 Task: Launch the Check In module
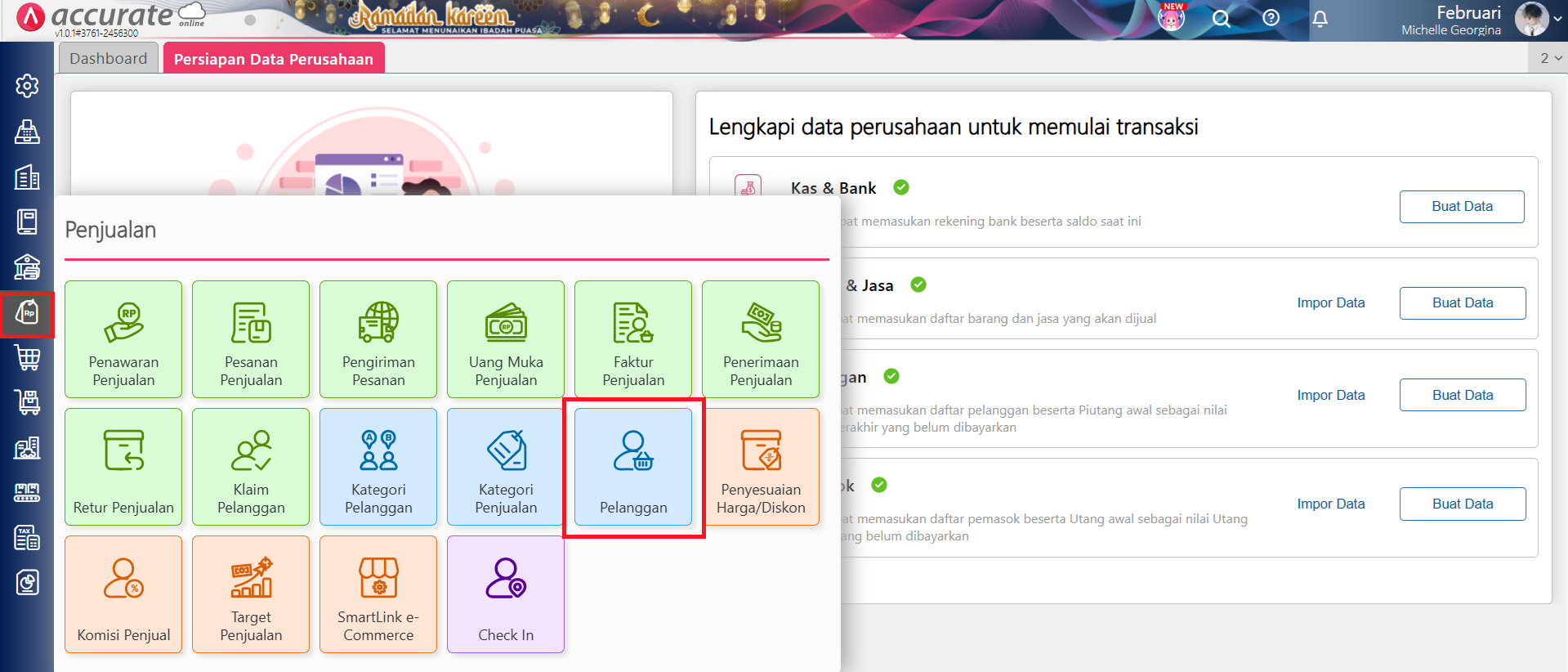pos(506,594)
